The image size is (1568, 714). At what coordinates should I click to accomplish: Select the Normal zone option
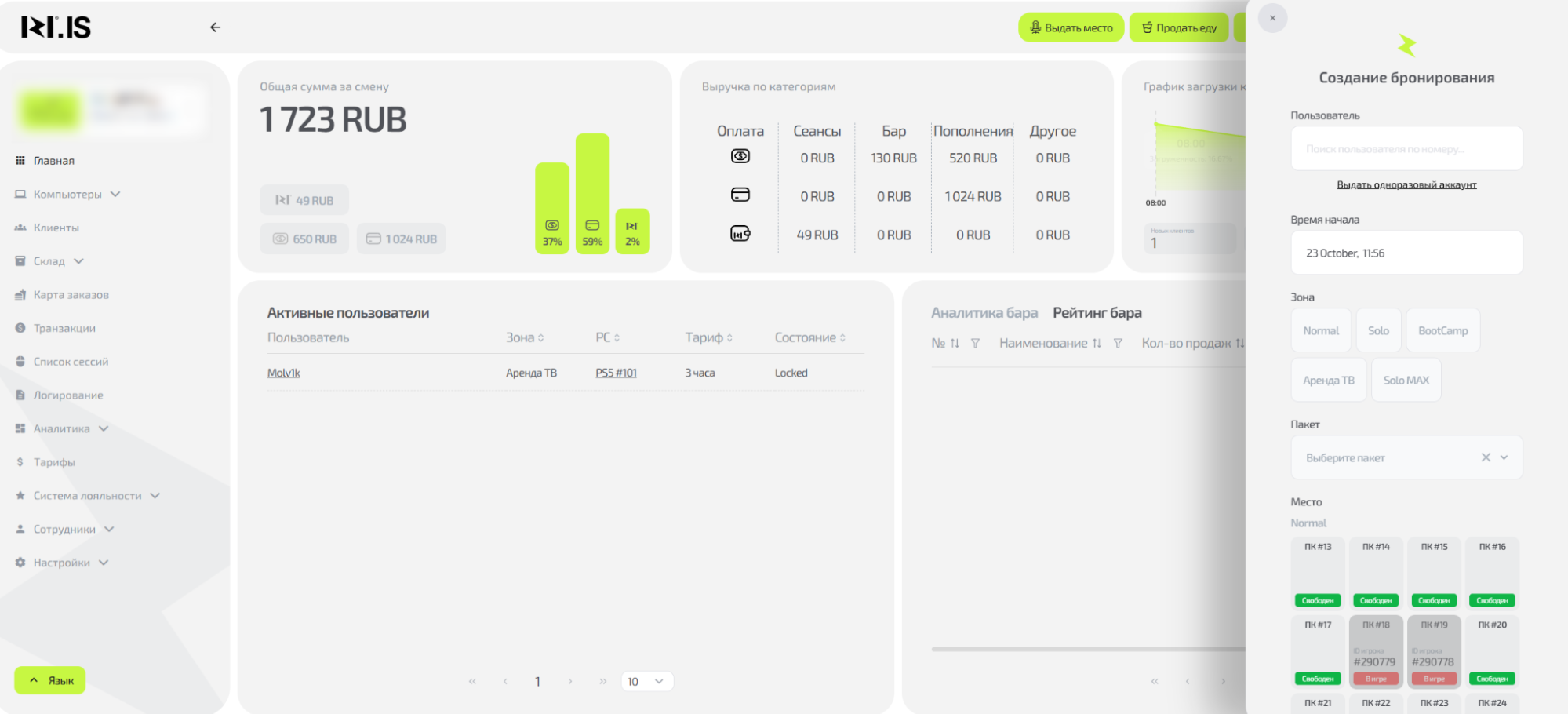point(1321,331)
